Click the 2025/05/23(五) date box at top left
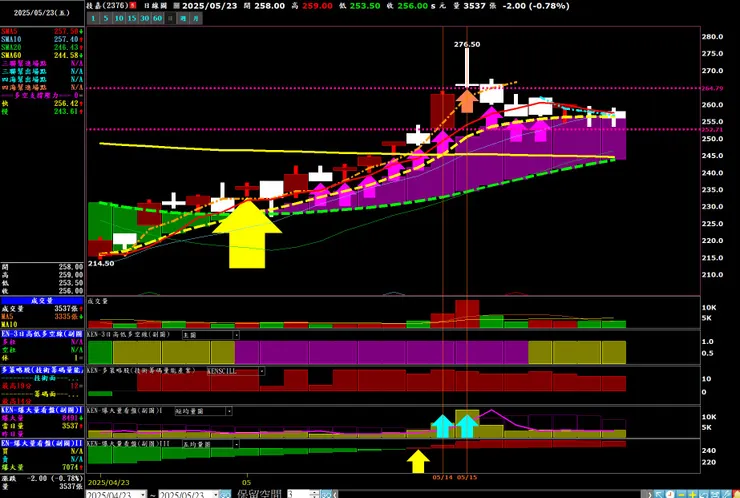The height and width of the screenshot is (498, 740). (x=42, y=13)
